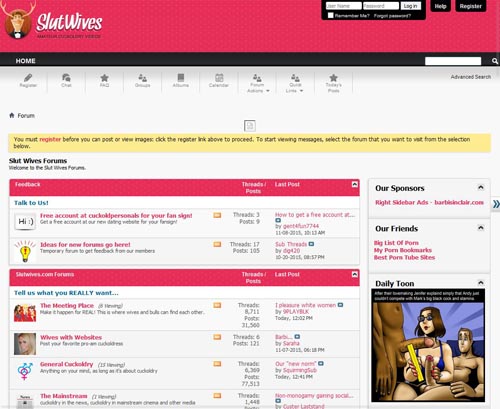Click the Groups icon in toolbar

[143, 78]
